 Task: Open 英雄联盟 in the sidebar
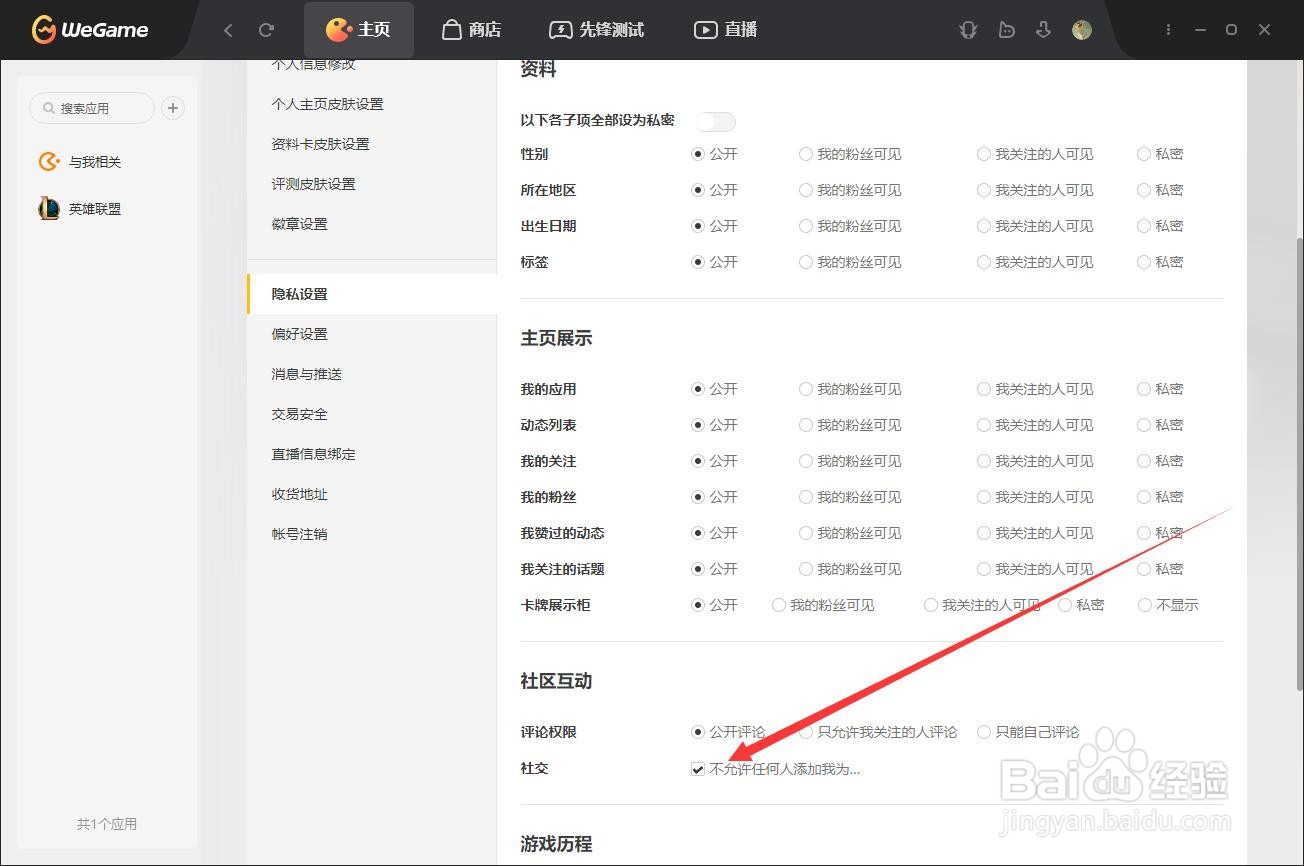(94, 209)
